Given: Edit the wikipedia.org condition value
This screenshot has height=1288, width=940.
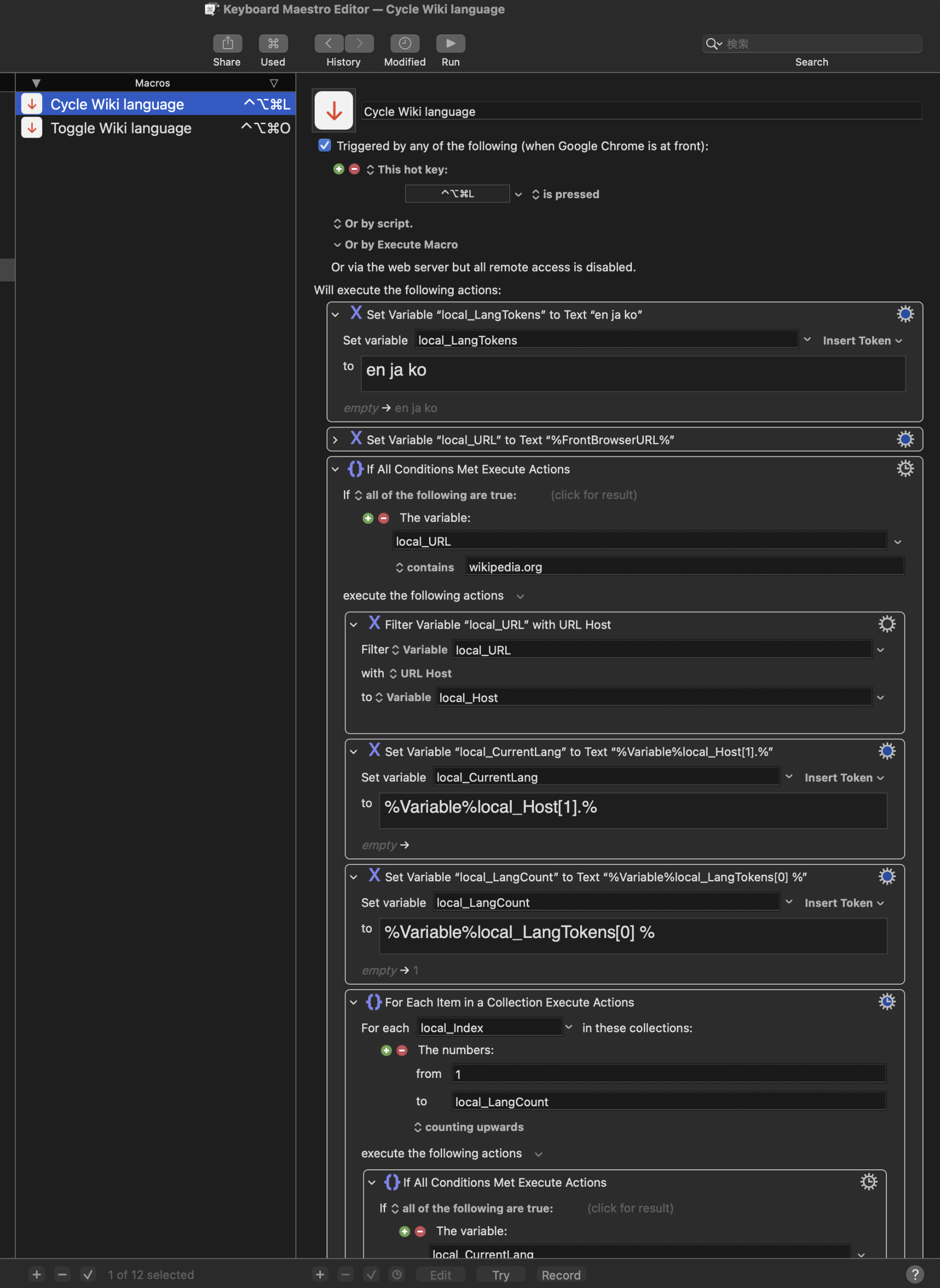Looking at the screenshot, I should coord(684,567).
